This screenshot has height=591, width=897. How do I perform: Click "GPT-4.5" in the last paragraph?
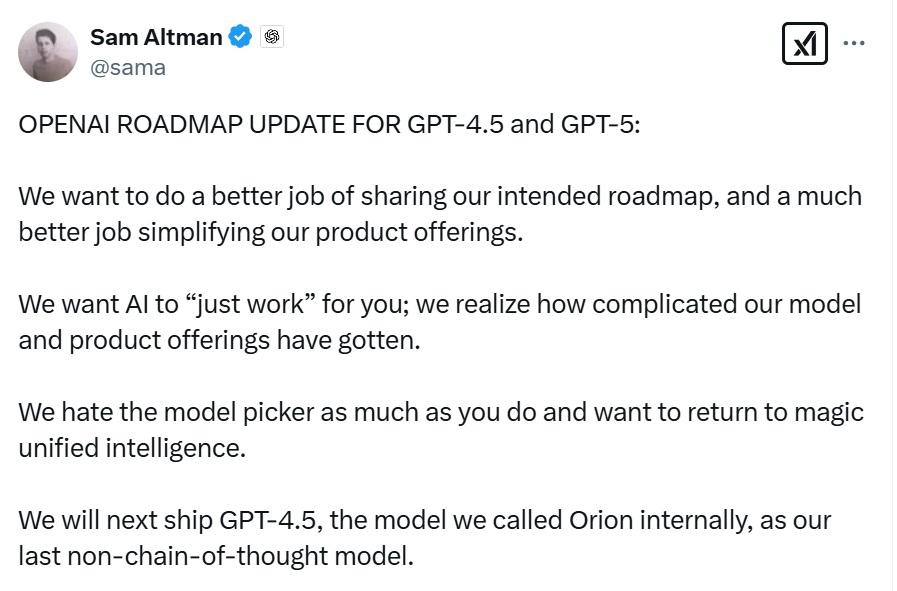coord(272,520)
